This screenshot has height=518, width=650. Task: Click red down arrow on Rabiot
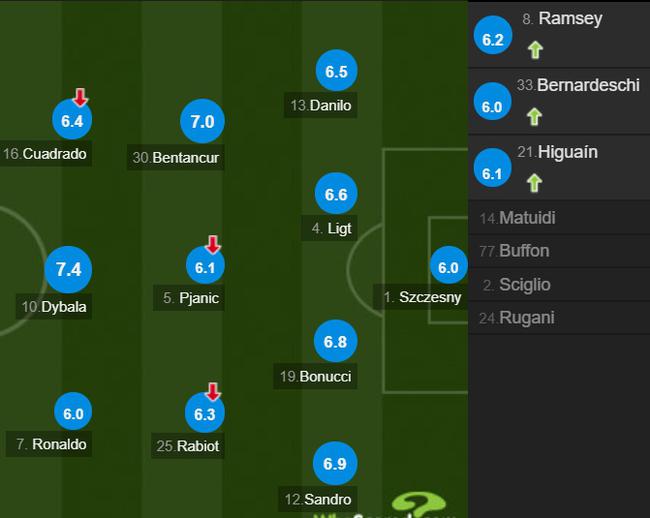pos(213,392)
